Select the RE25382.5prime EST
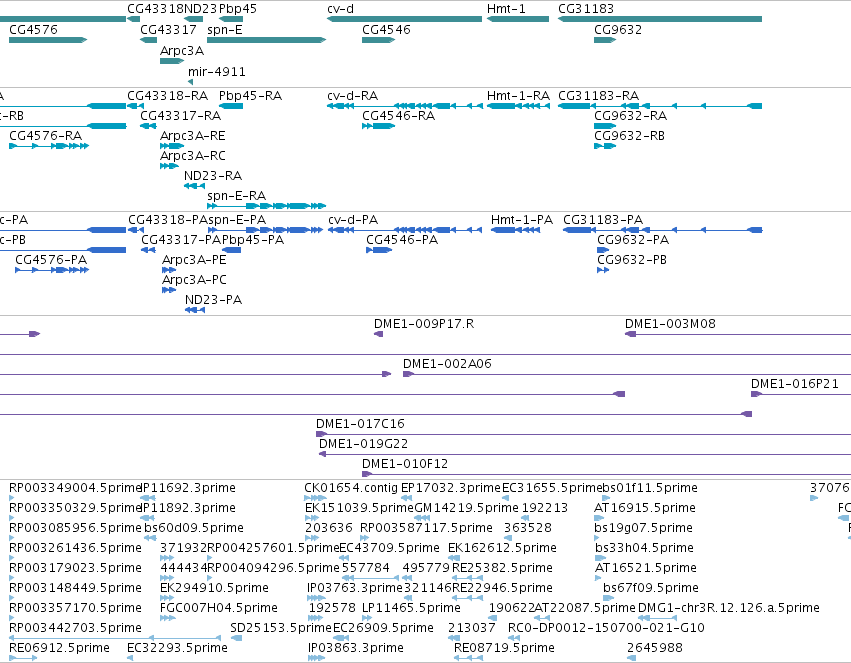 (x=469, y=578)
